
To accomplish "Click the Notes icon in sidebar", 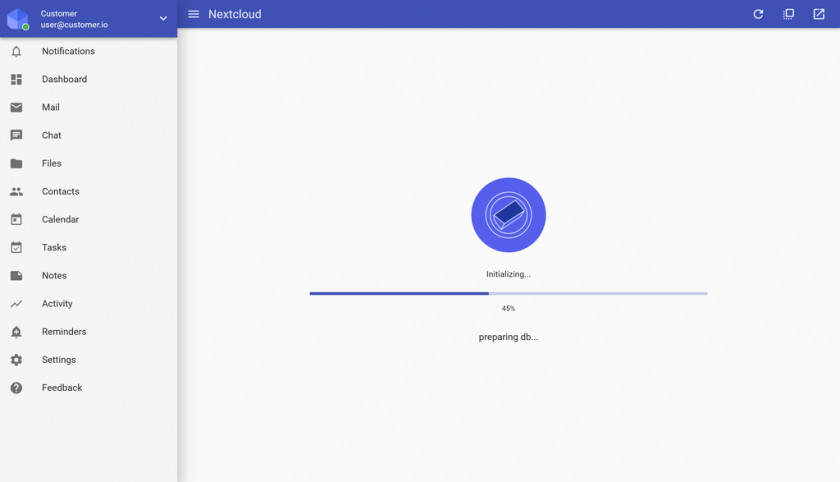I will pyautogui.click(x=16, y=275).
